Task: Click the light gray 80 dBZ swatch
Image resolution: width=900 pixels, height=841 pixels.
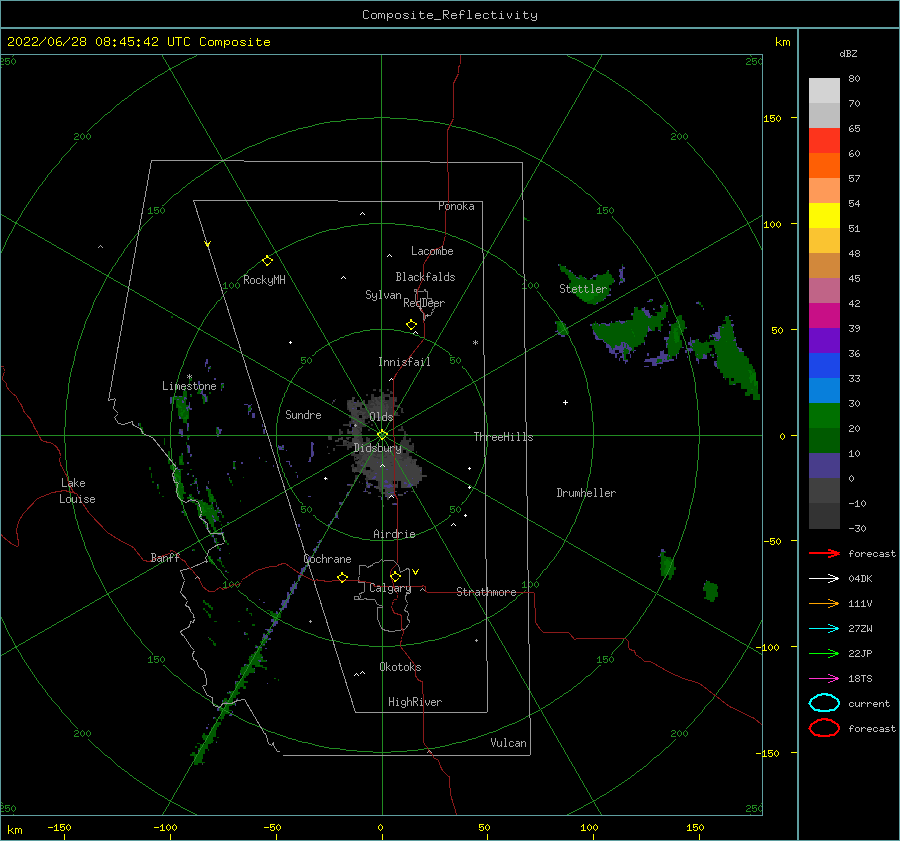Action: pos(824,90)
